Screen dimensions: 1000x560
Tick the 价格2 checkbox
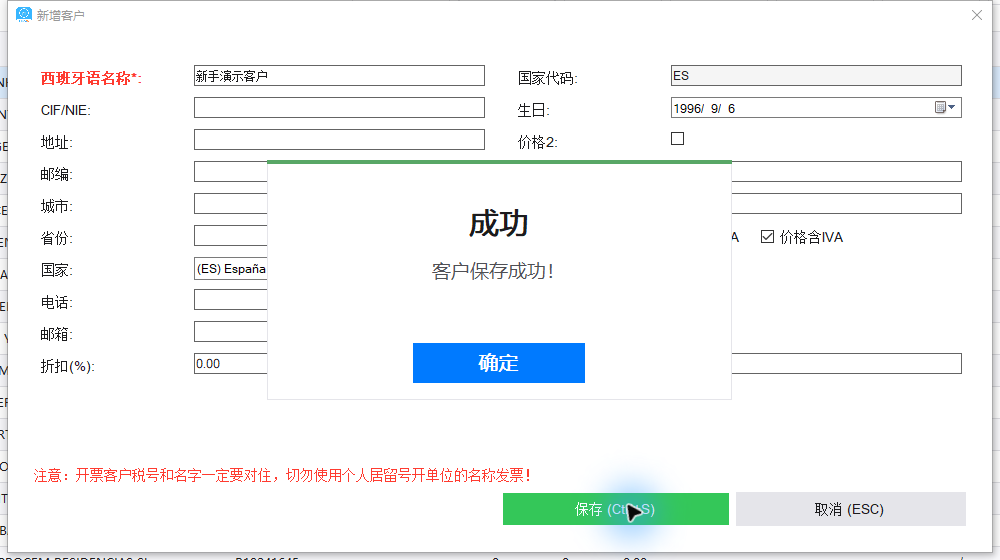(677, 138)
